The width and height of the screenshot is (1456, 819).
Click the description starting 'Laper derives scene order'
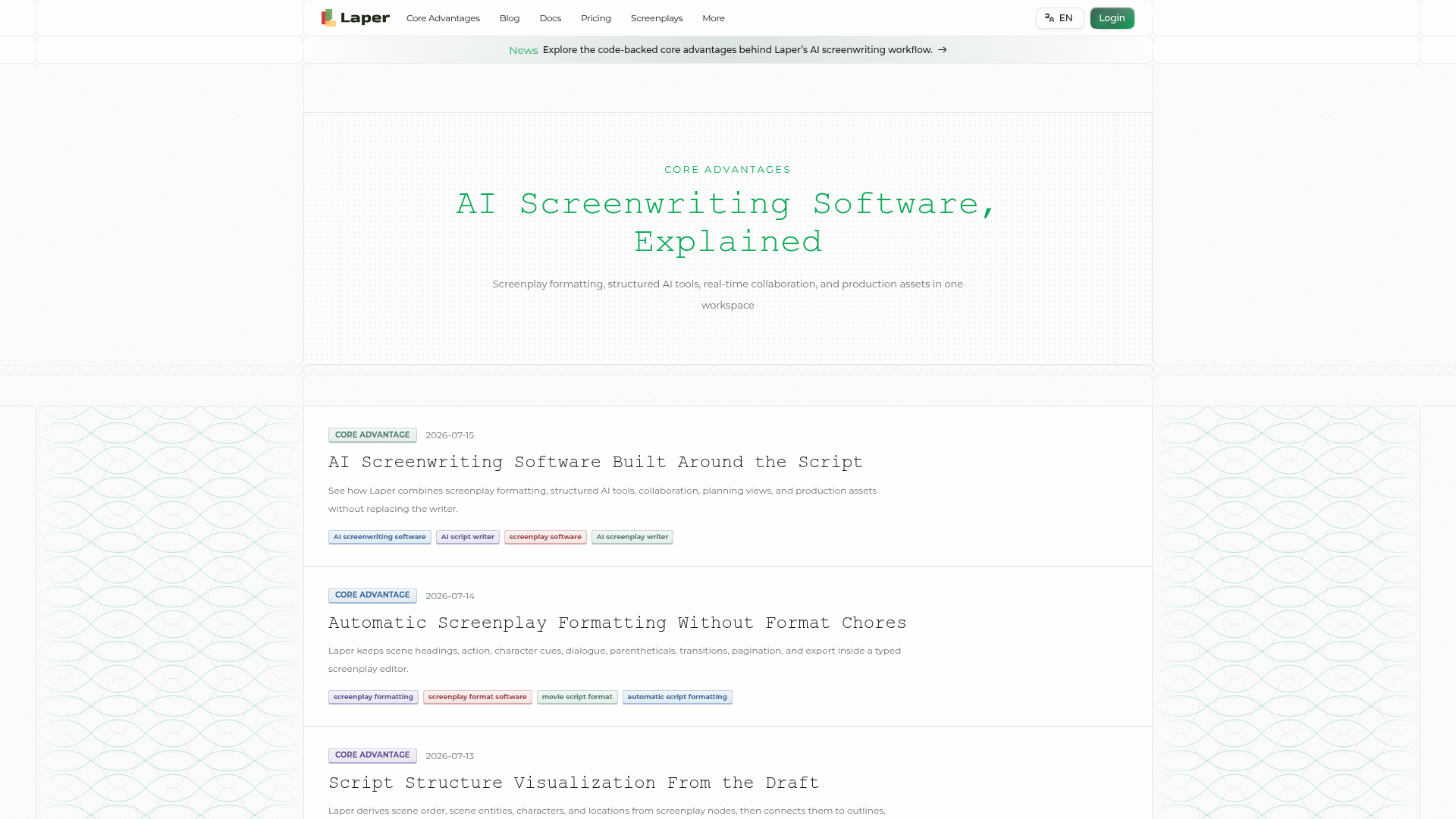click(x=607, y=811)
